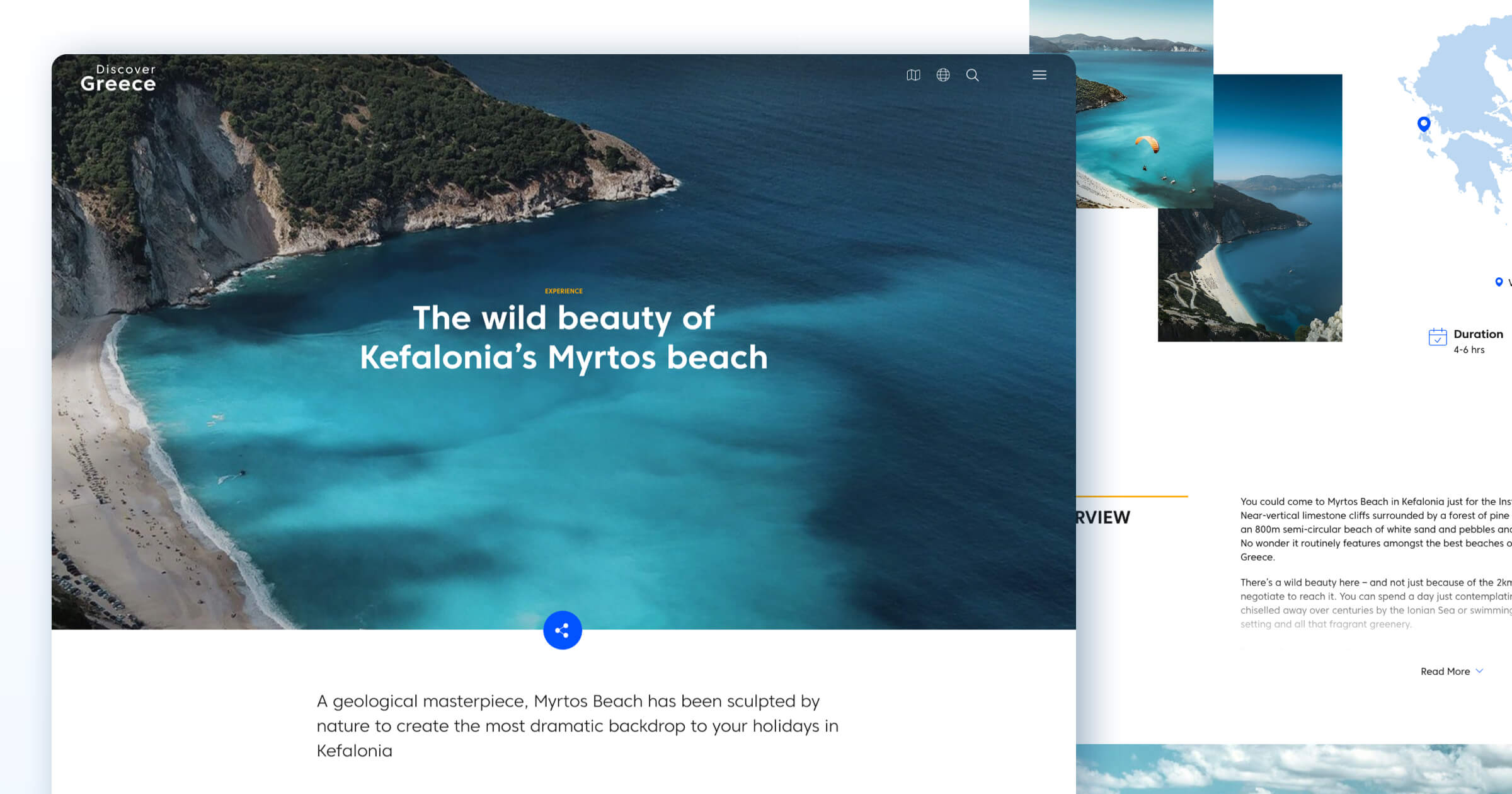The height and width of the screenshot is (794, 1512).
Task: Click the blue share button
Action: 563,630
